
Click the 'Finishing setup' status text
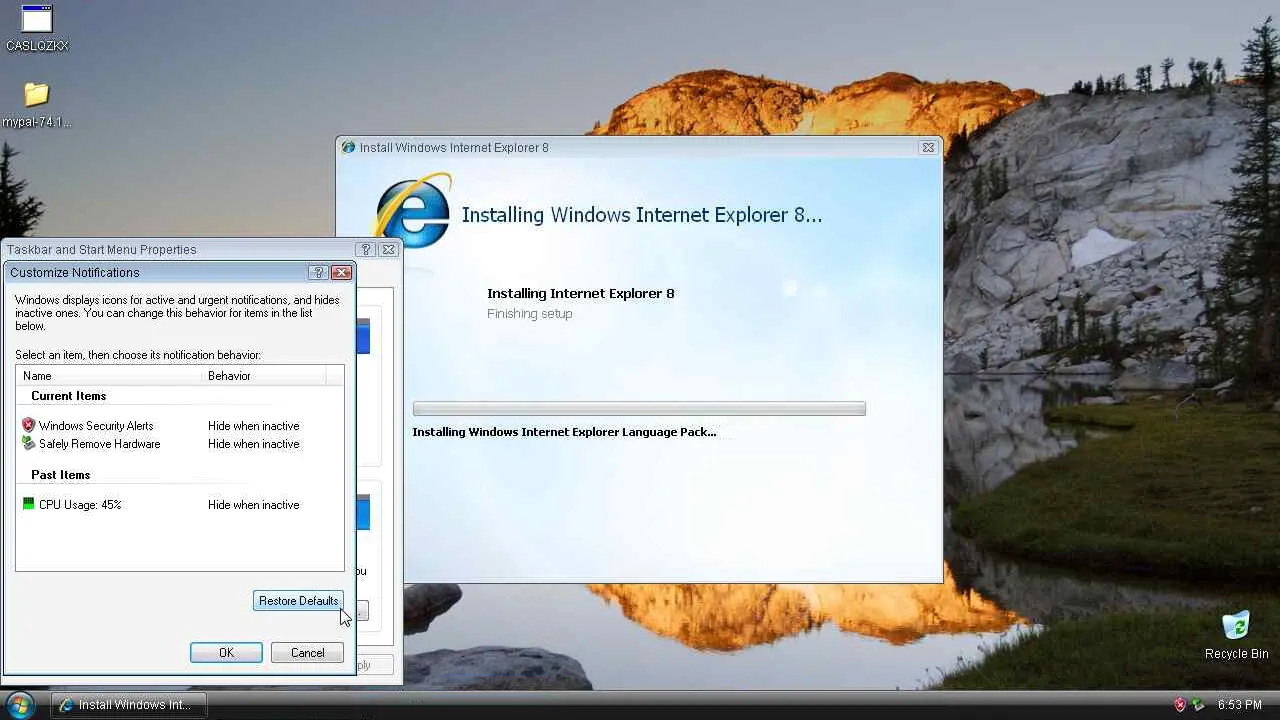tap(530, 314)
